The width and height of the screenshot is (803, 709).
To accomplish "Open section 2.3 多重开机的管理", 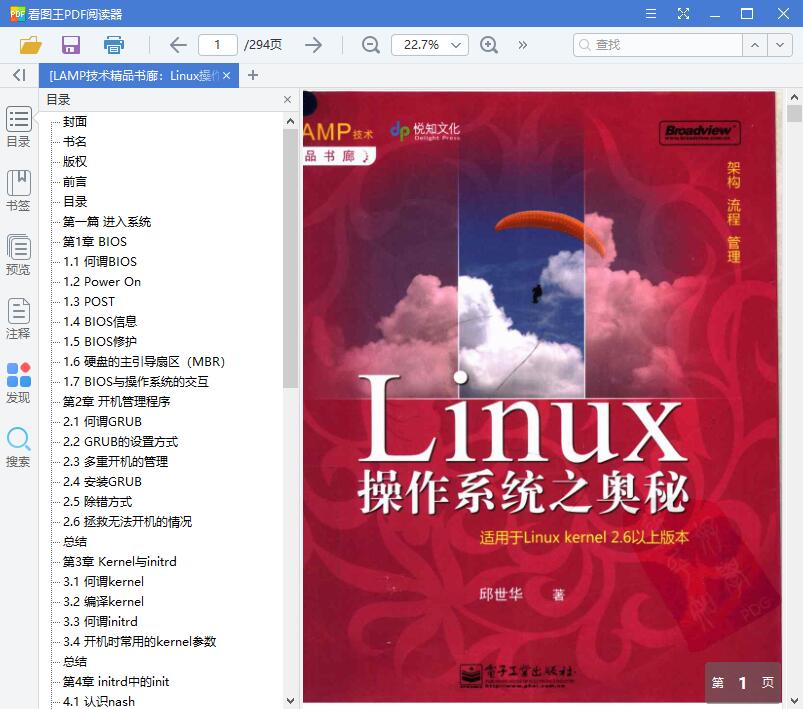I will (116, 461).
